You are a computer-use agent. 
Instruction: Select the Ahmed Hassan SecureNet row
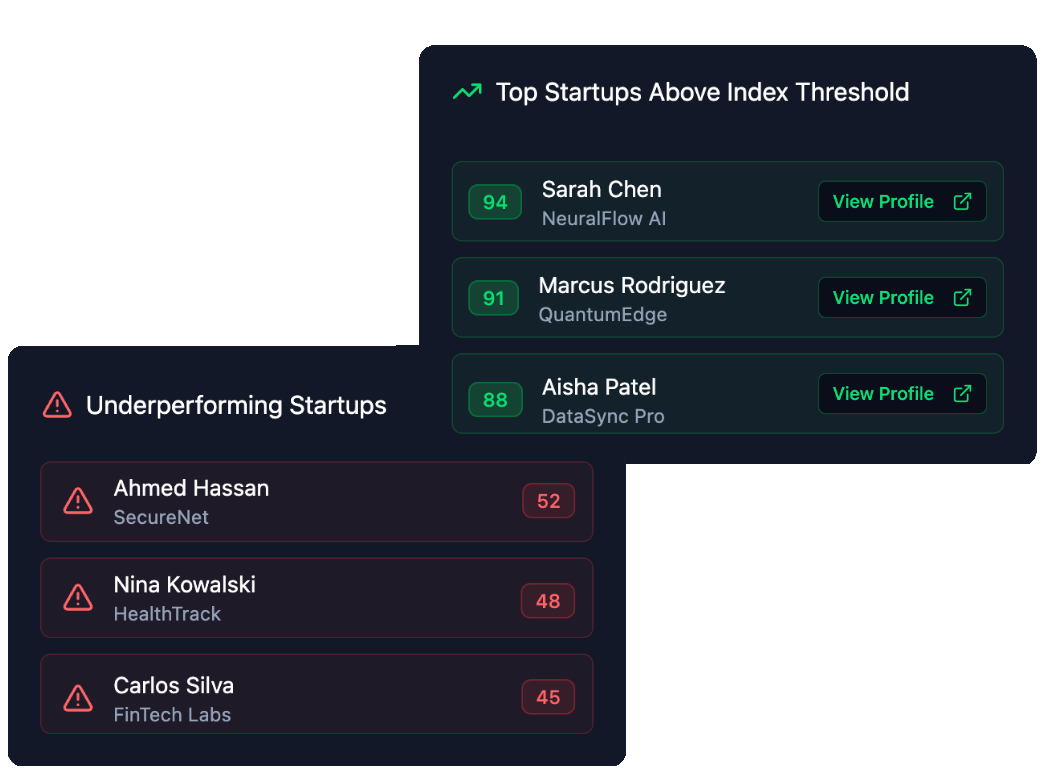317,501
